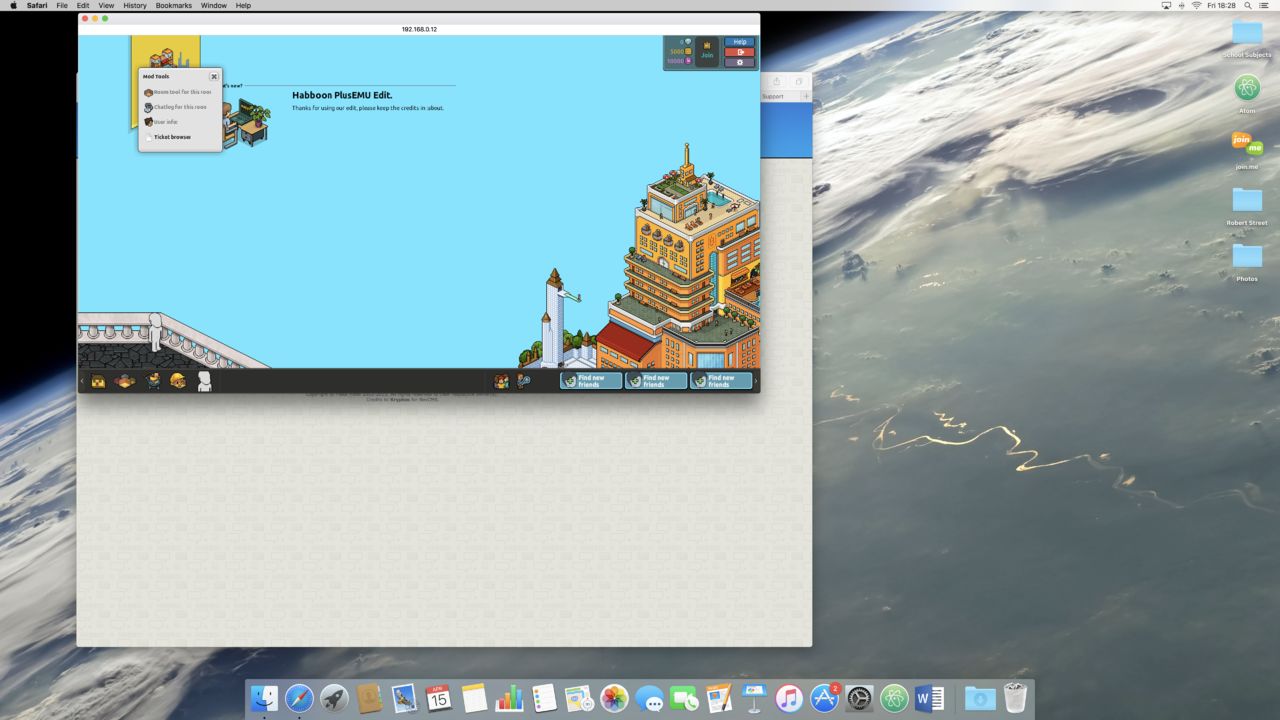This screenshot has width=1280, height=720.
Task: Open the Ticket browser
Action: click(x=168, y=137)
